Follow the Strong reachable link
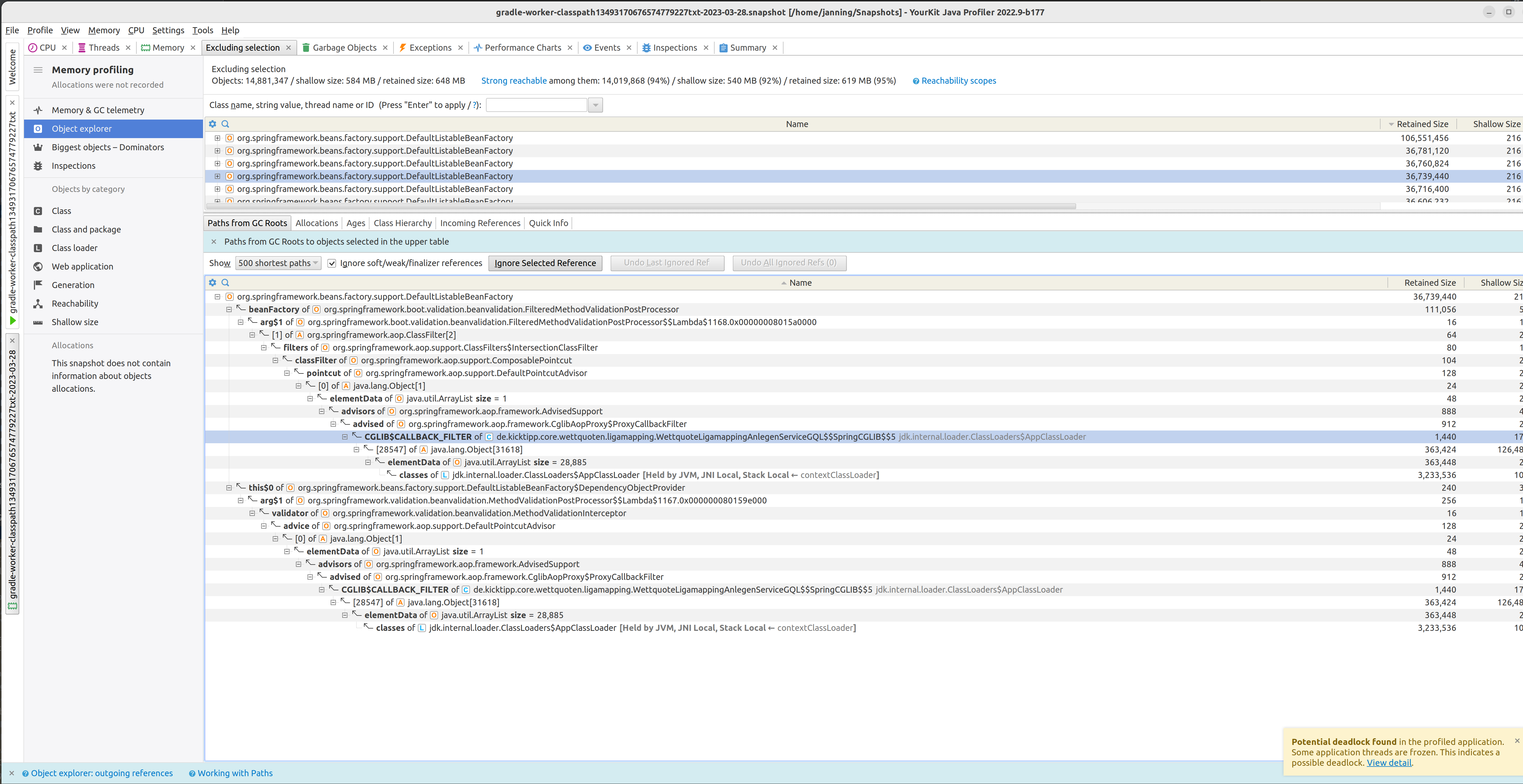The image size is (1523, 784). point(514,81)
